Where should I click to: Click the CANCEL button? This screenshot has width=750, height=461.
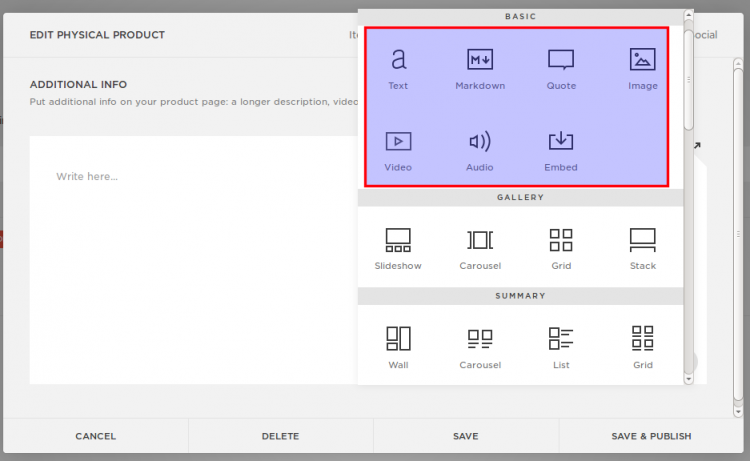pyautogui.click(x=96, y=436)
